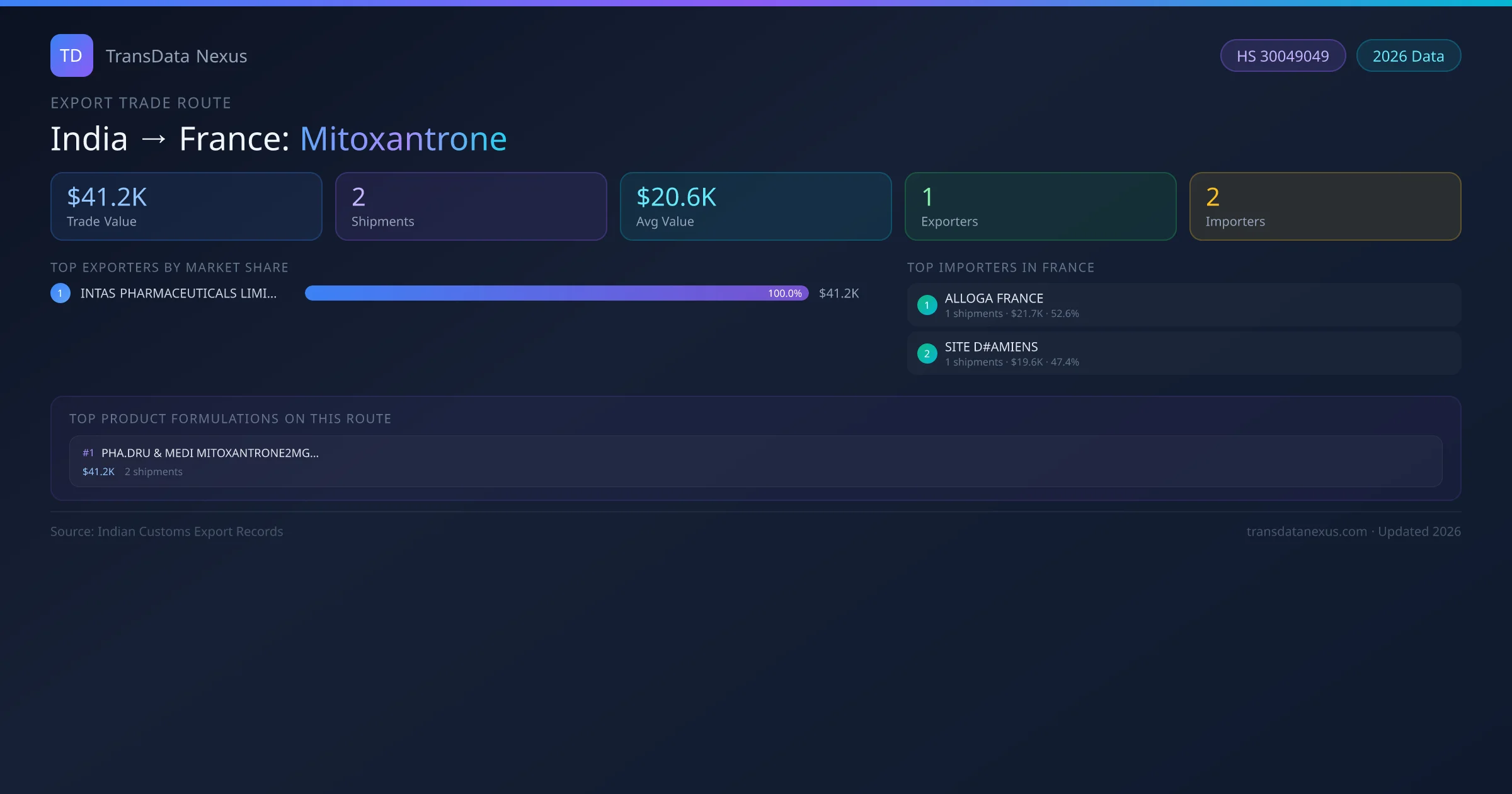The width and height of the screenshot is (1512, 794).
Task: Click the TransData Nexus brand name
Action: click(x=176, y=56)
